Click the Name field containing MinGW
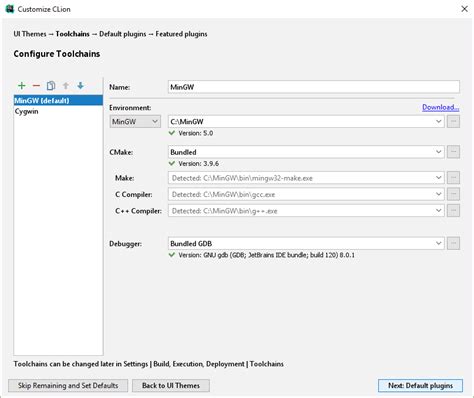474x398 pixels. coord(314,87)
